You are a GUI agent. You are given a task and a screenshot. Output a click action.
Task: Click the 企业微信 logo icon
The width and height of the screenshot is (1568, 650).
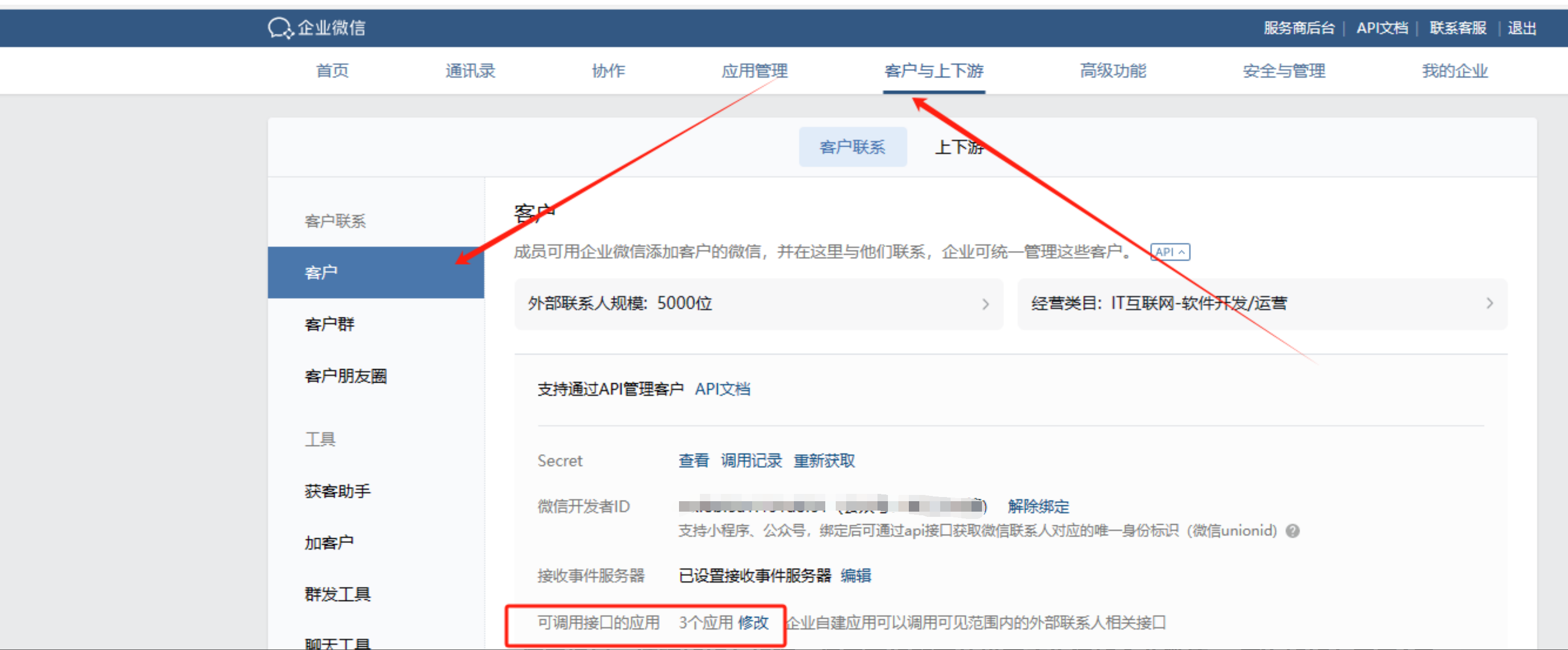pos(280,28)
